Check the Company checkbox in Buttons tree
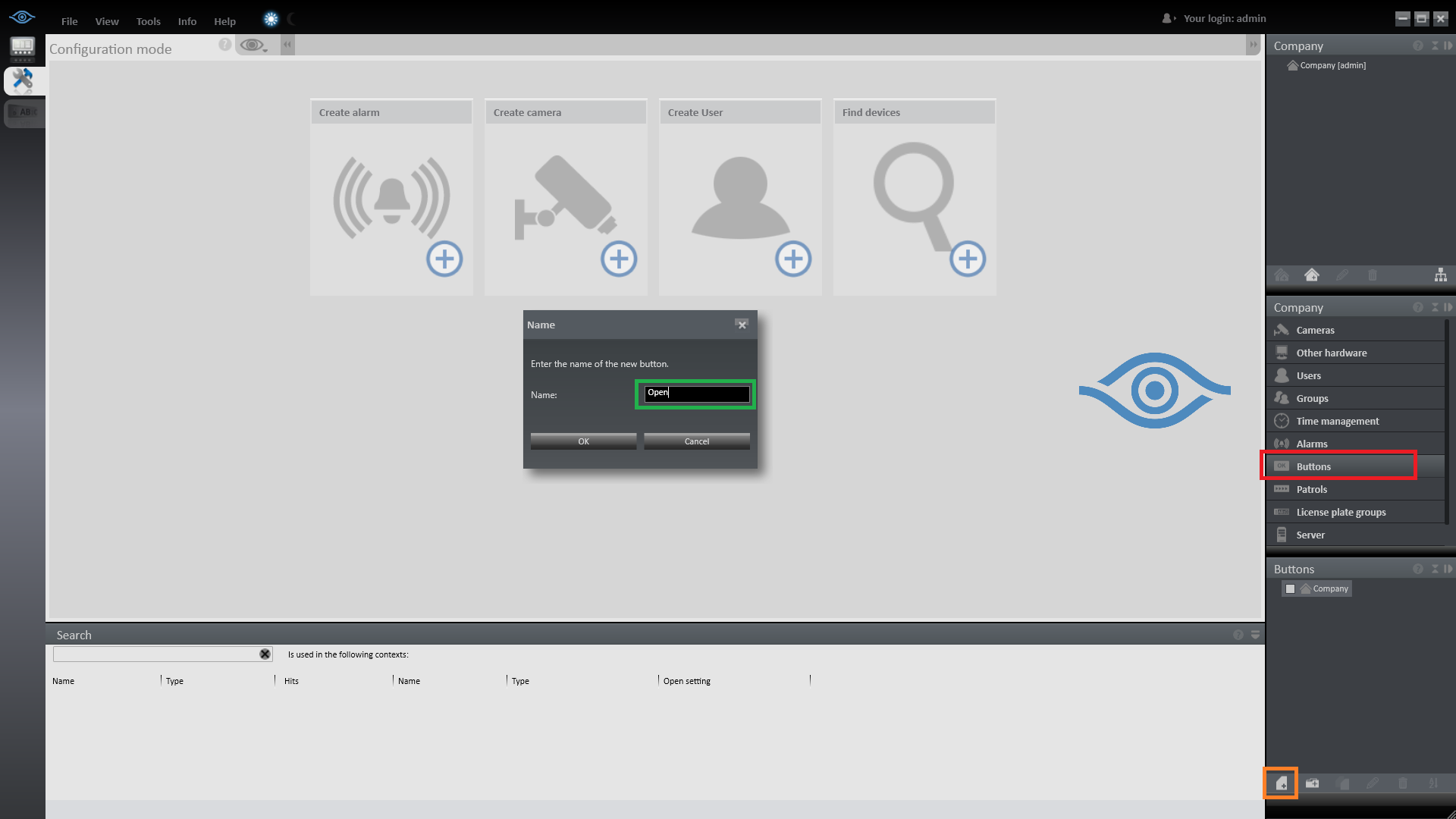The height and width of the screenshot is (819, 1456). click(1290, 588)
